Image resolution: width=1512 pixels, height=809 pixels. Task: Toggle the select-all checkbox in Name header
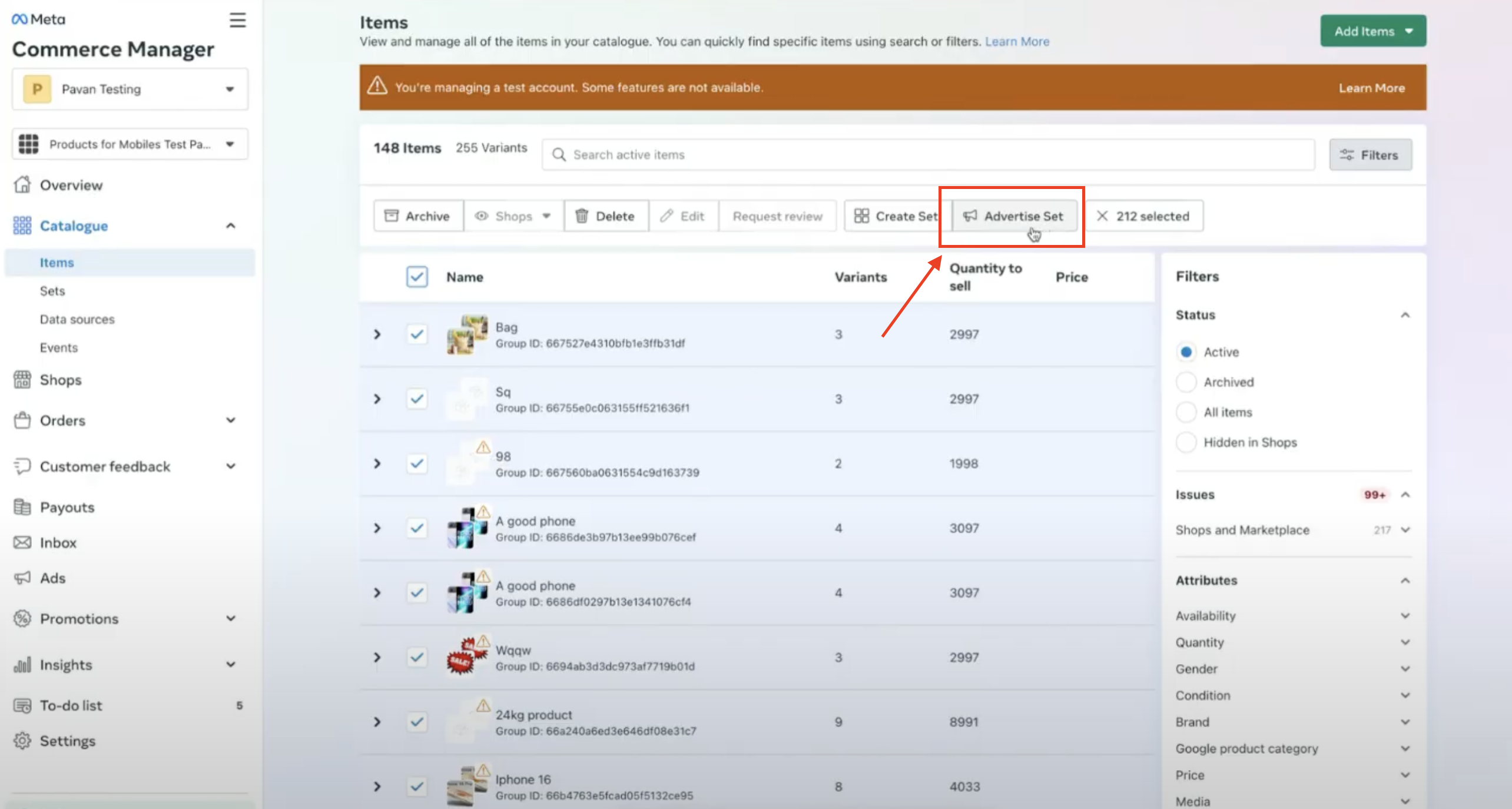[417, 277]
